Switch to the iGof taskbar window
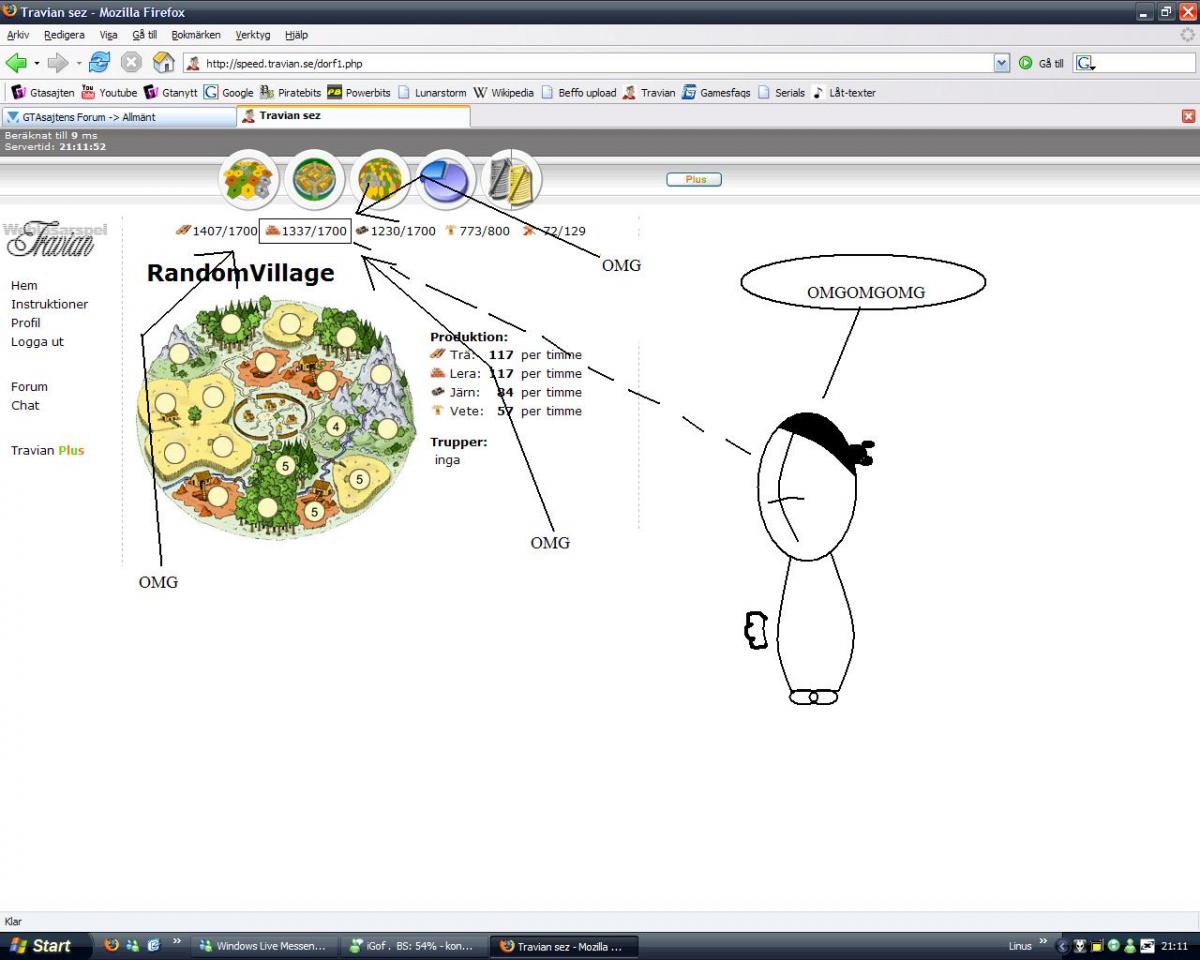This screenshot has width=1200, height=960. 412,945
